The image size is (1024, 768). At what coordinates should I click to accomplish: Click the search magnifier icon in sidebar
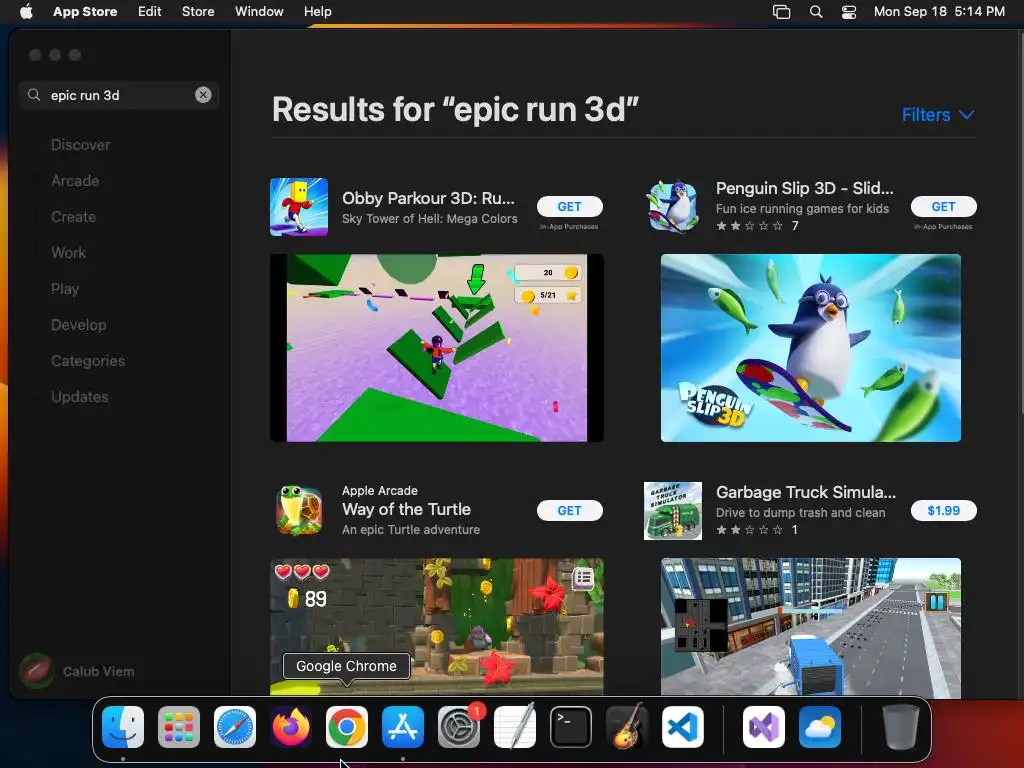34,95
